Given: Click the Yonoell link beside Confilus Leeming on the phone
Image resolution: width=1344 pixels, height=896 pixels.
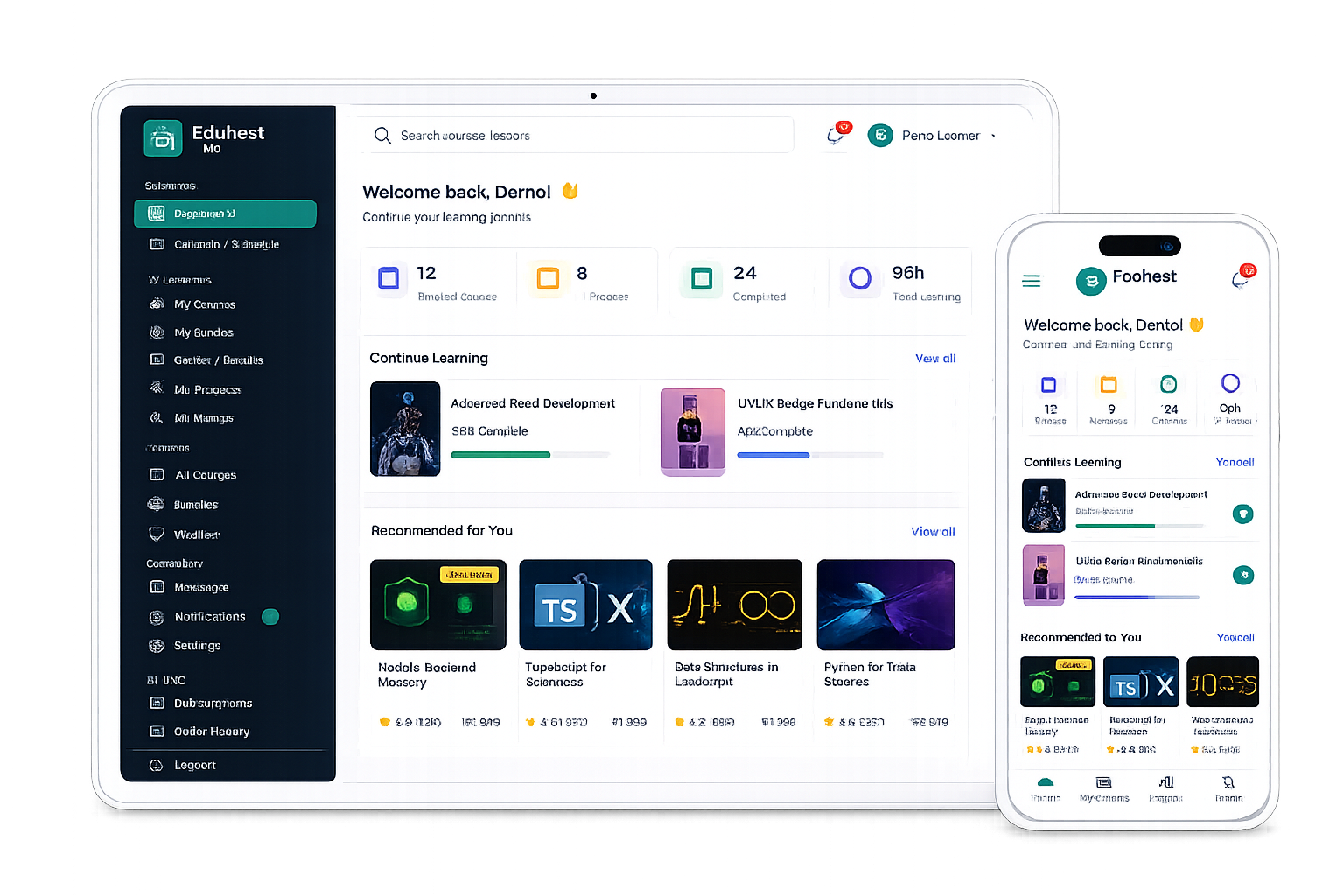Looking at the screenshot, I should 1235,462.
